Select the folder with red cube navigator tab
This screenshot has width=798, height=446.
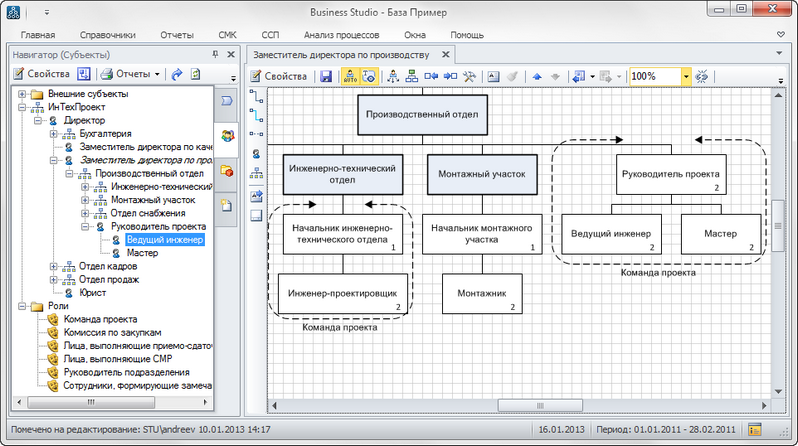coord(227,171)
